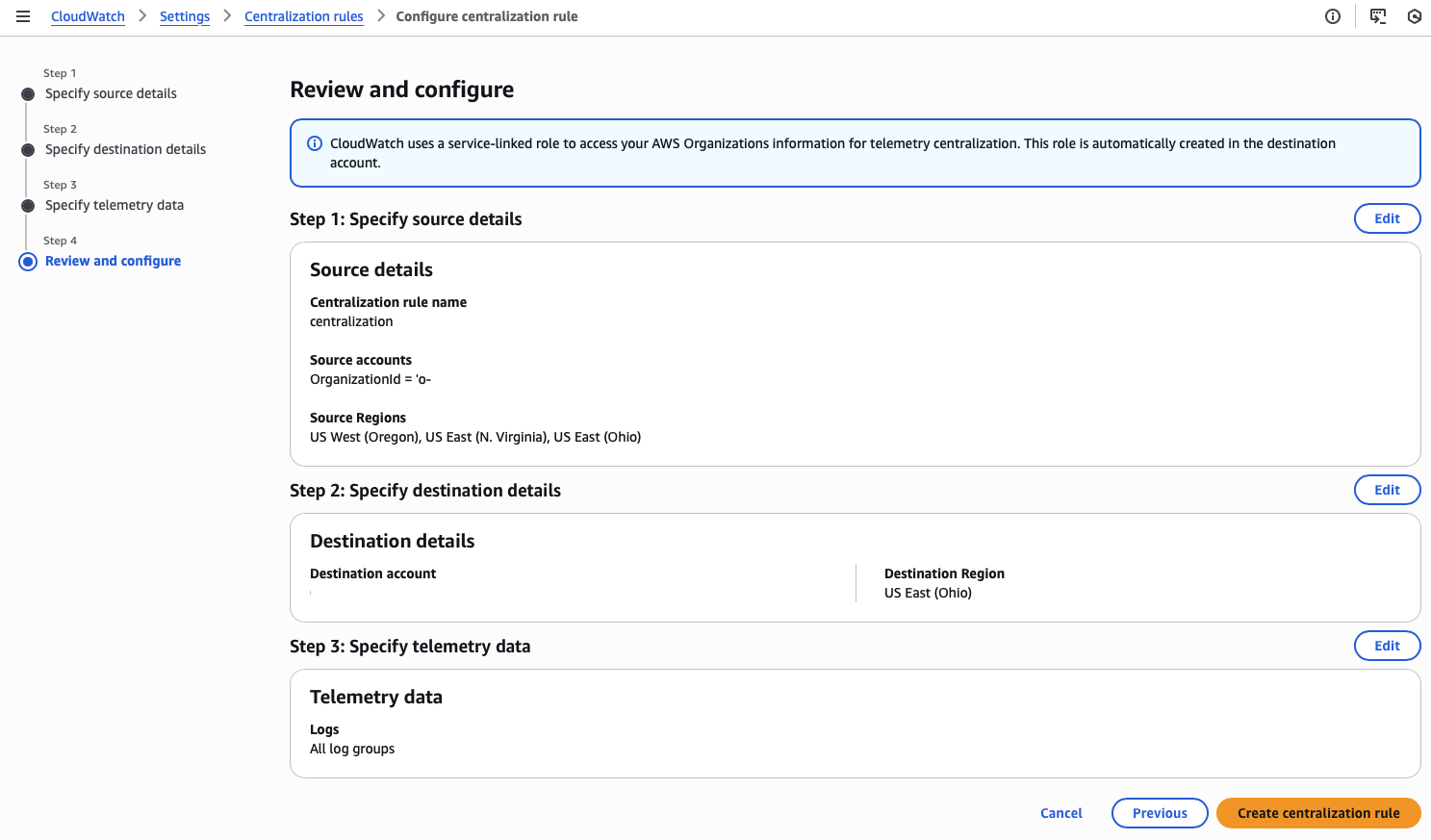Screen dimensions: 1431x840
Task: Jump to Specify source details step
Action: coord(111,93)
